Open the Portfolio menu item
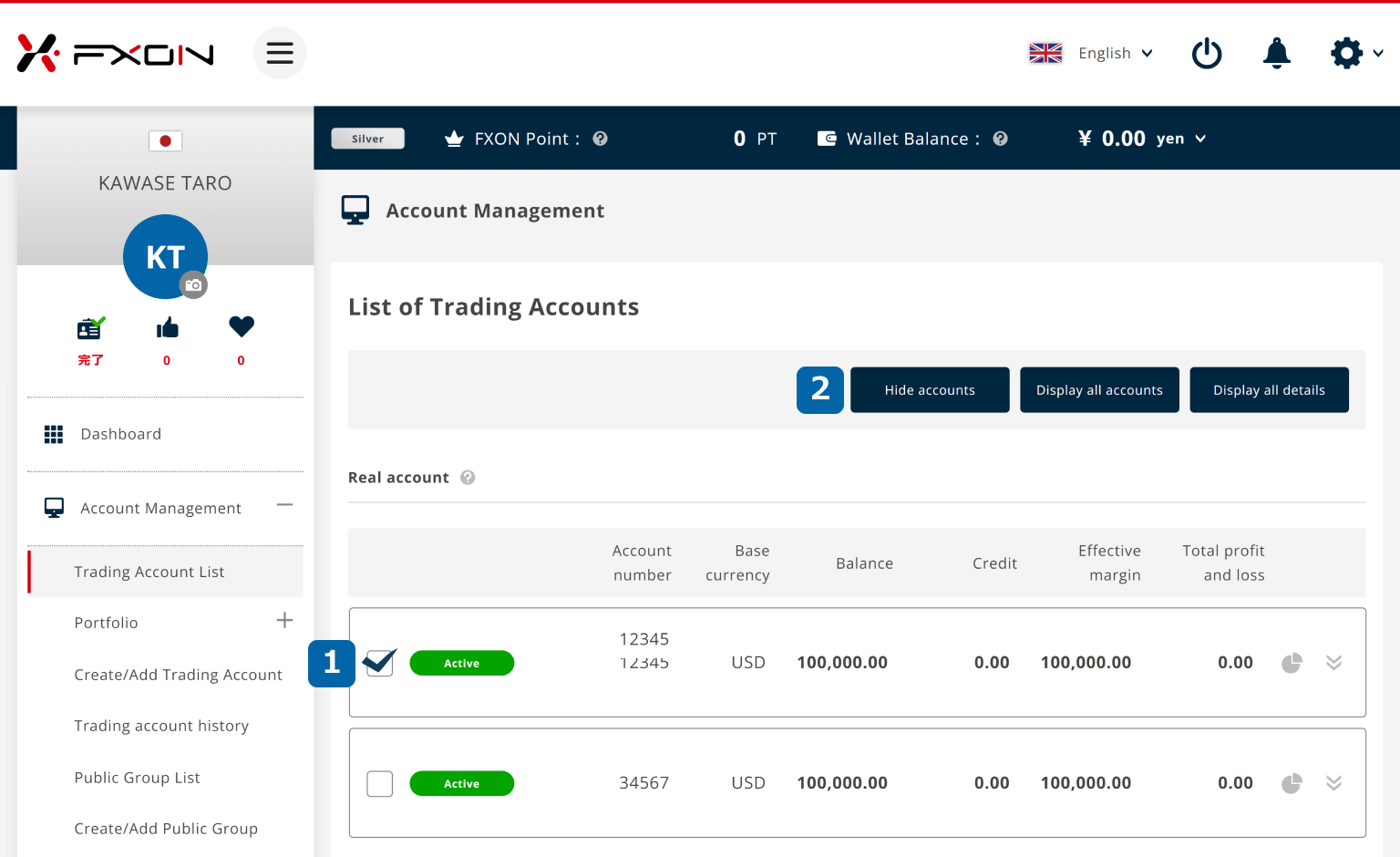This screenshot has width=1400, height=857. click(107, 623)
